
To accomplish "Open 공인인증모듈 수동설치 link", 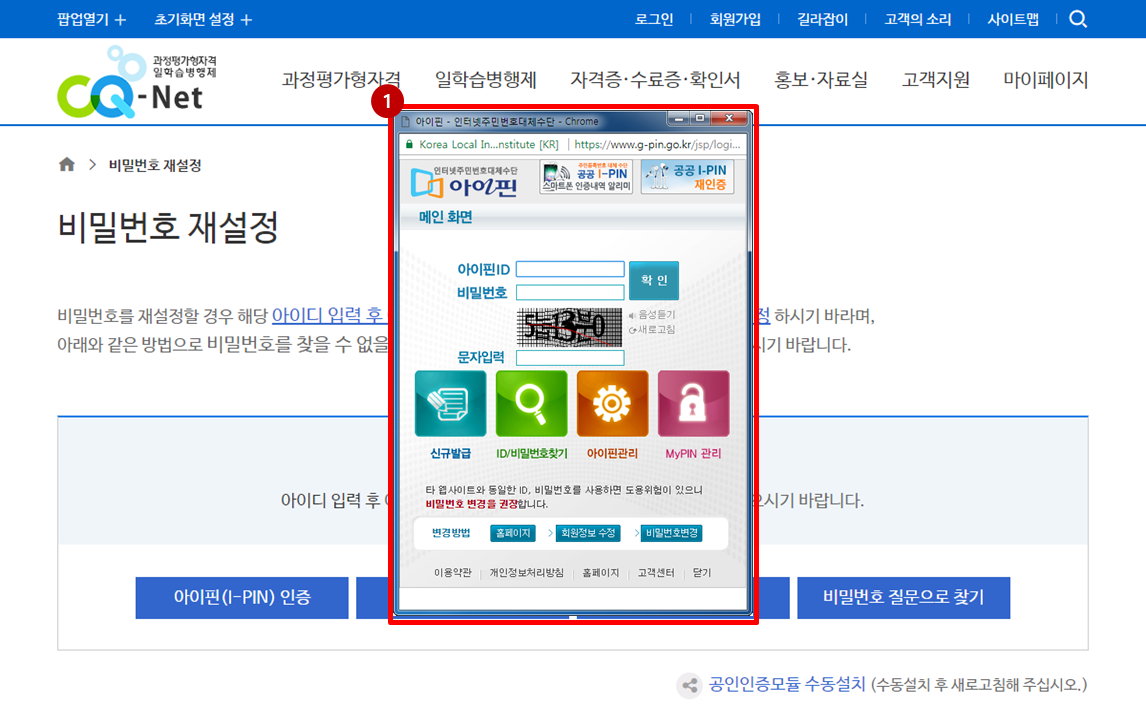I will [x=787, y=685].
